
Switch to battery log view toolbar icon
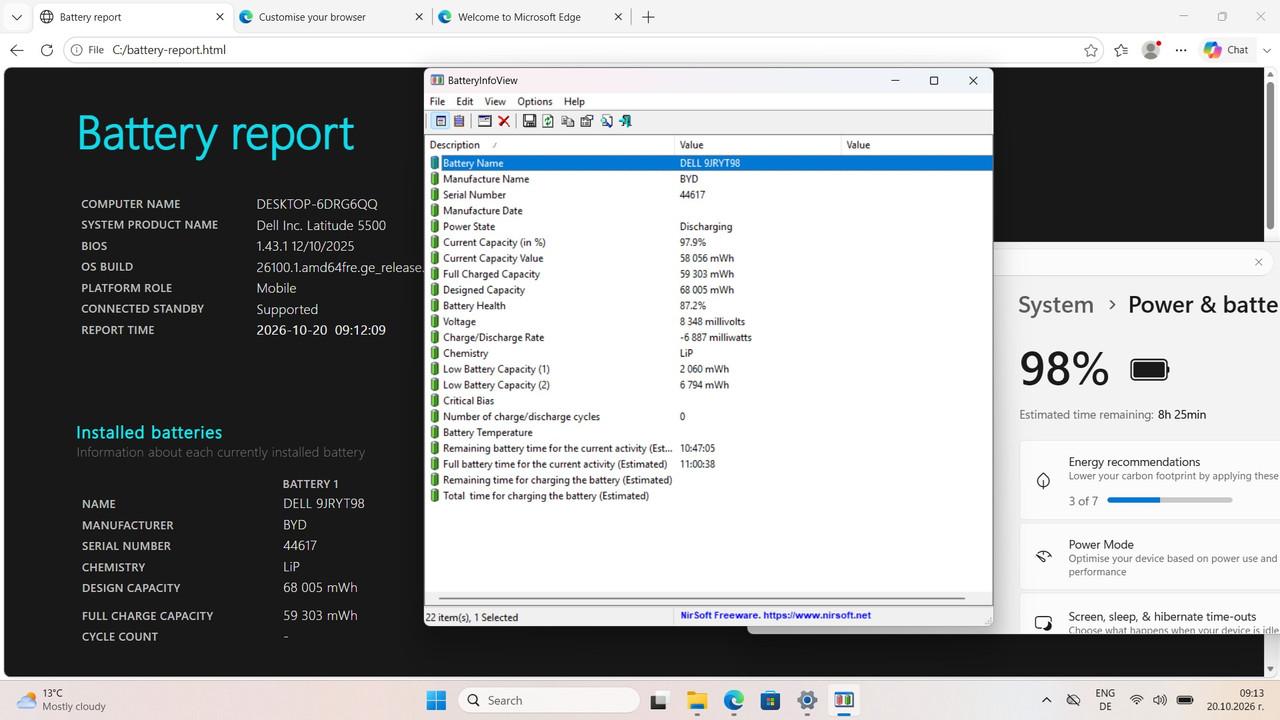459,121
